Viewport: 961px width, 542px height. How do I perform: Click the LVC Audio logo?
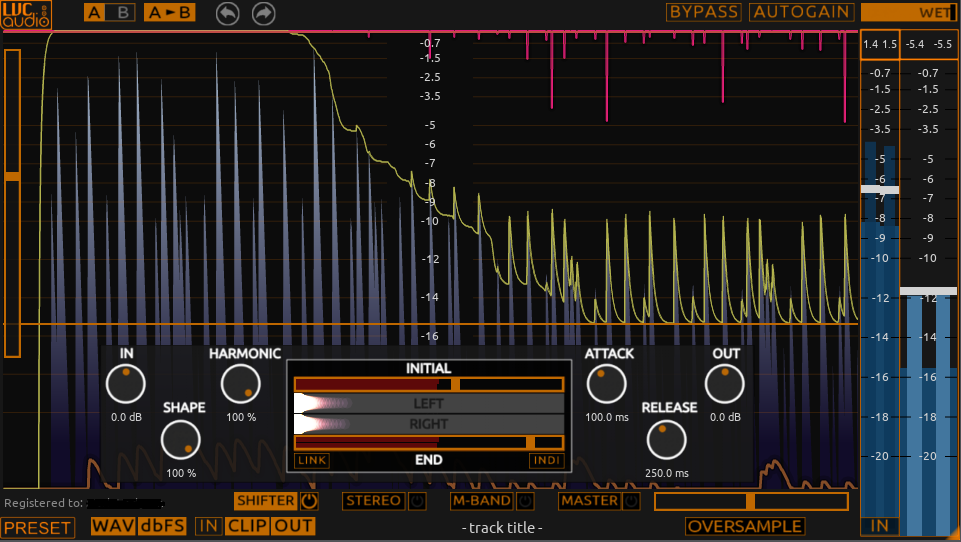[x=26, y=15]
